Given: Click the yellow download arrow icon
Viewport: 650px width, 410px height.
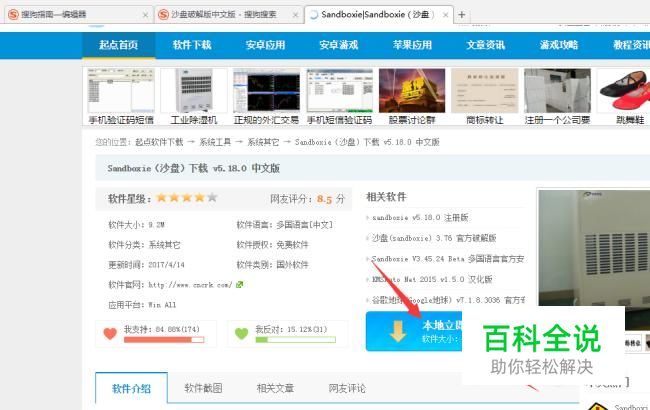Looking at the screenshot, I should coord(398,331).
